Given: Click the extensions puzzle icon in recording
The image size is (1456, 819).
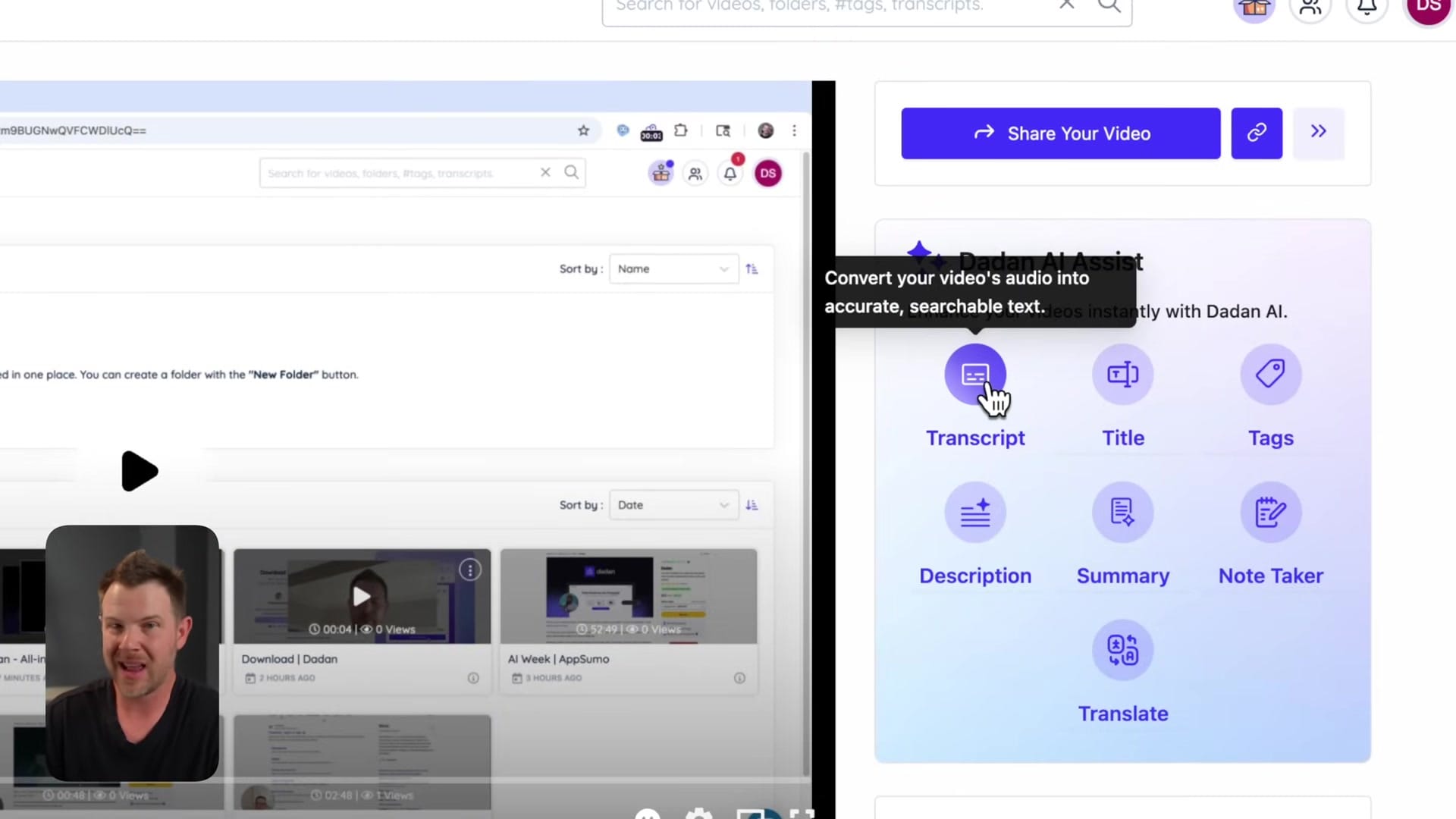Looking at the screenshot, I should (681, 130).
